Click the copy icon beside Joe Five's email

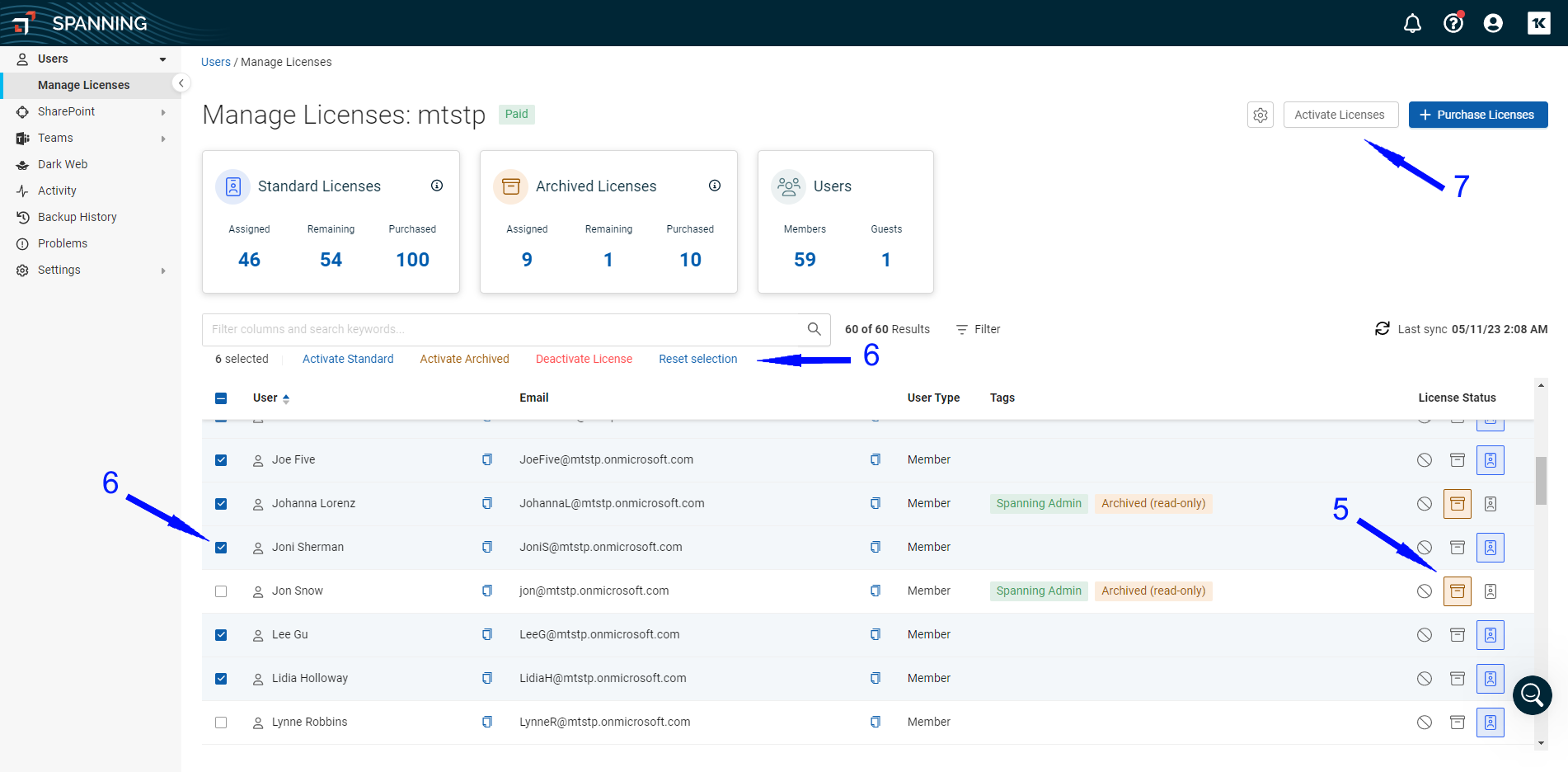(487, 459)
